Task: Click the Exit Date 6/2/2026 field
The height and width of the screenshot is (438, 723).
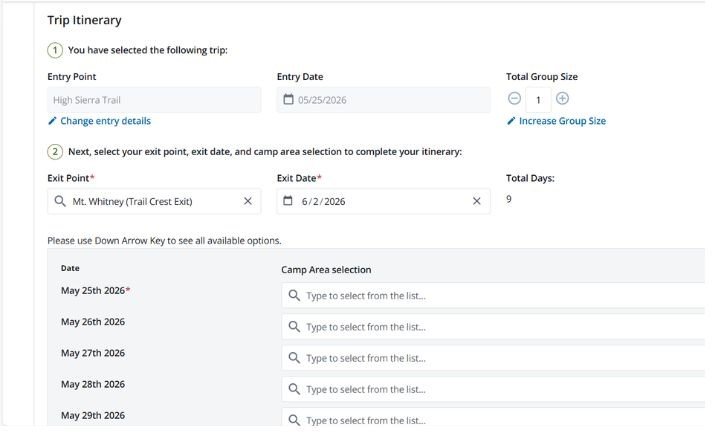Action: pos(380,201)
